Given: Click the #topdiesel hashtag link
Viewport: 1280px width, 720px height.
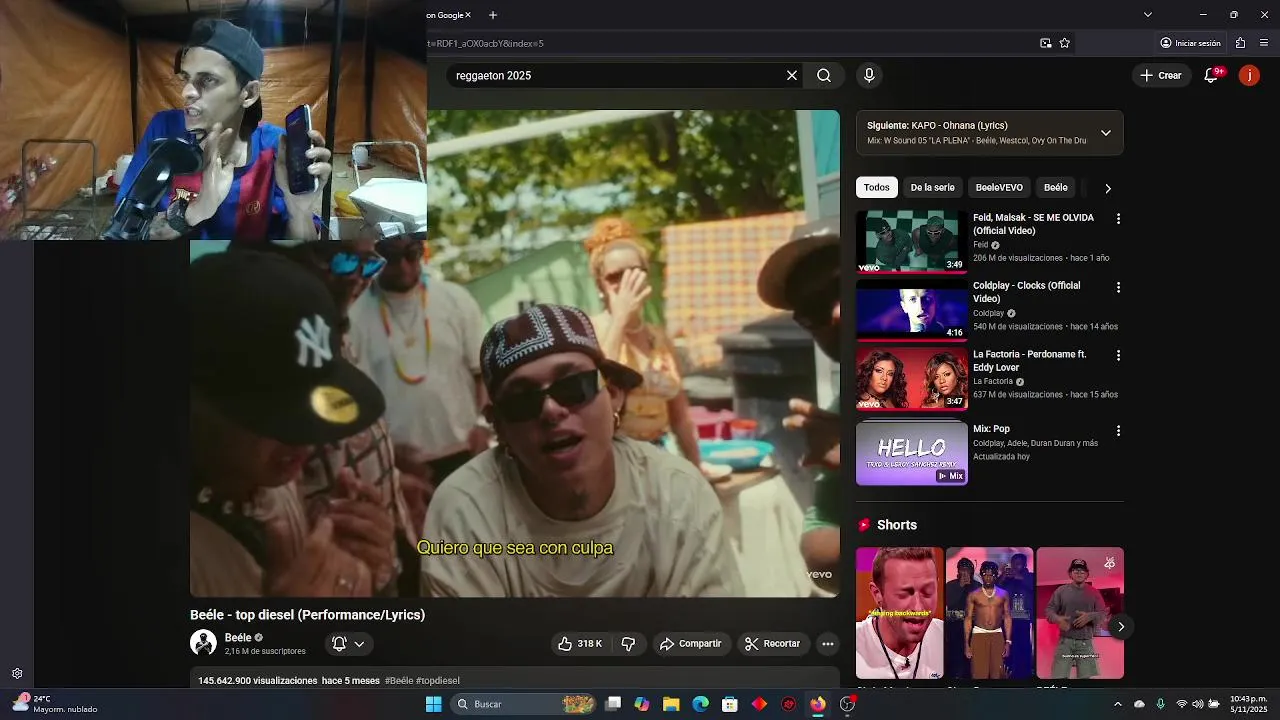Looking at the screenshot, I should pos(438,681).
